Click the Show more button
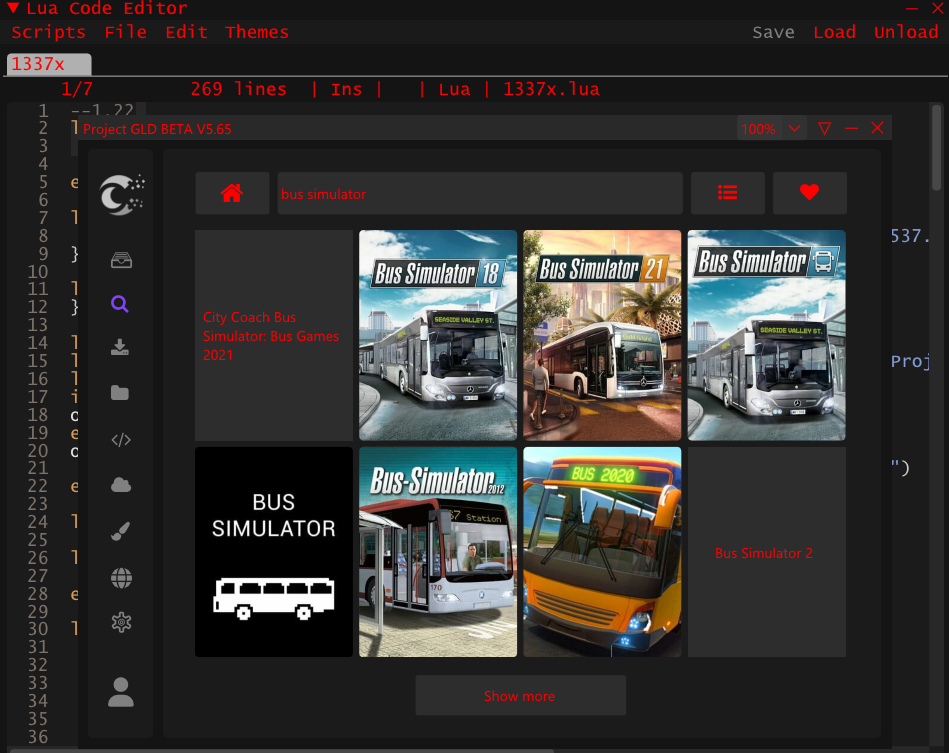949x753 pixels. pos(520,695)
